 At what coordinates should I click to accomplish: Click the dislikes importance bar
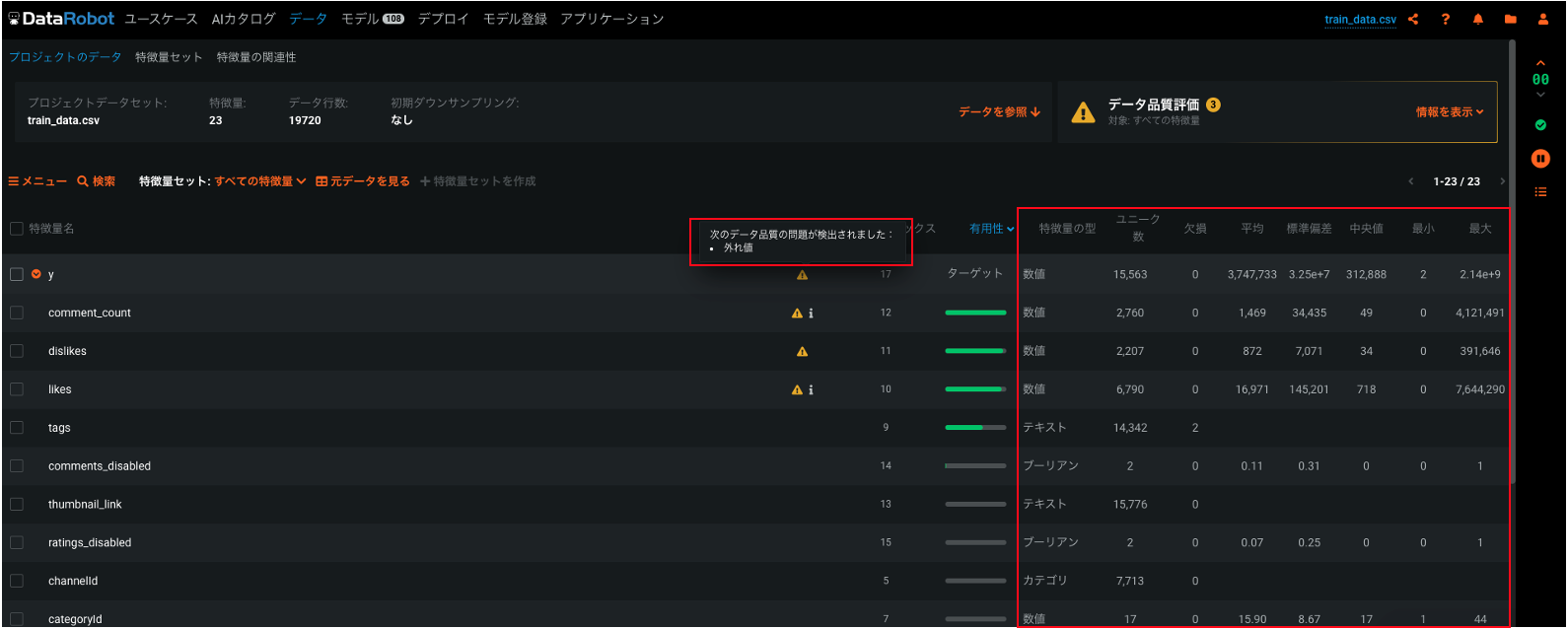click(x=975, y=351)
